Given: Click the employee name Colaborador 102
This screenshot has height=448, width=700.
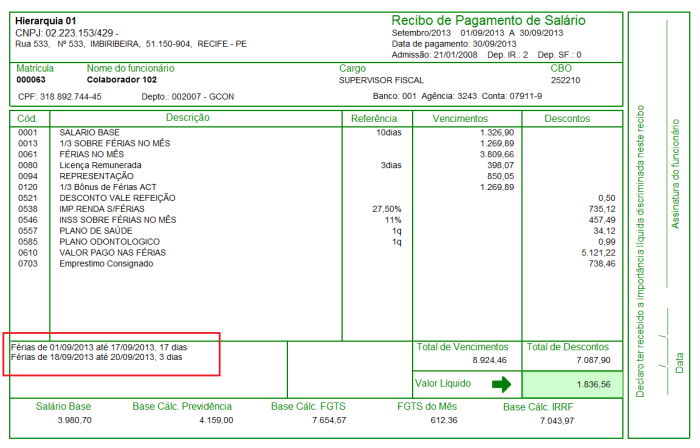Looking at the screenshot, I should tap(122, 78).
